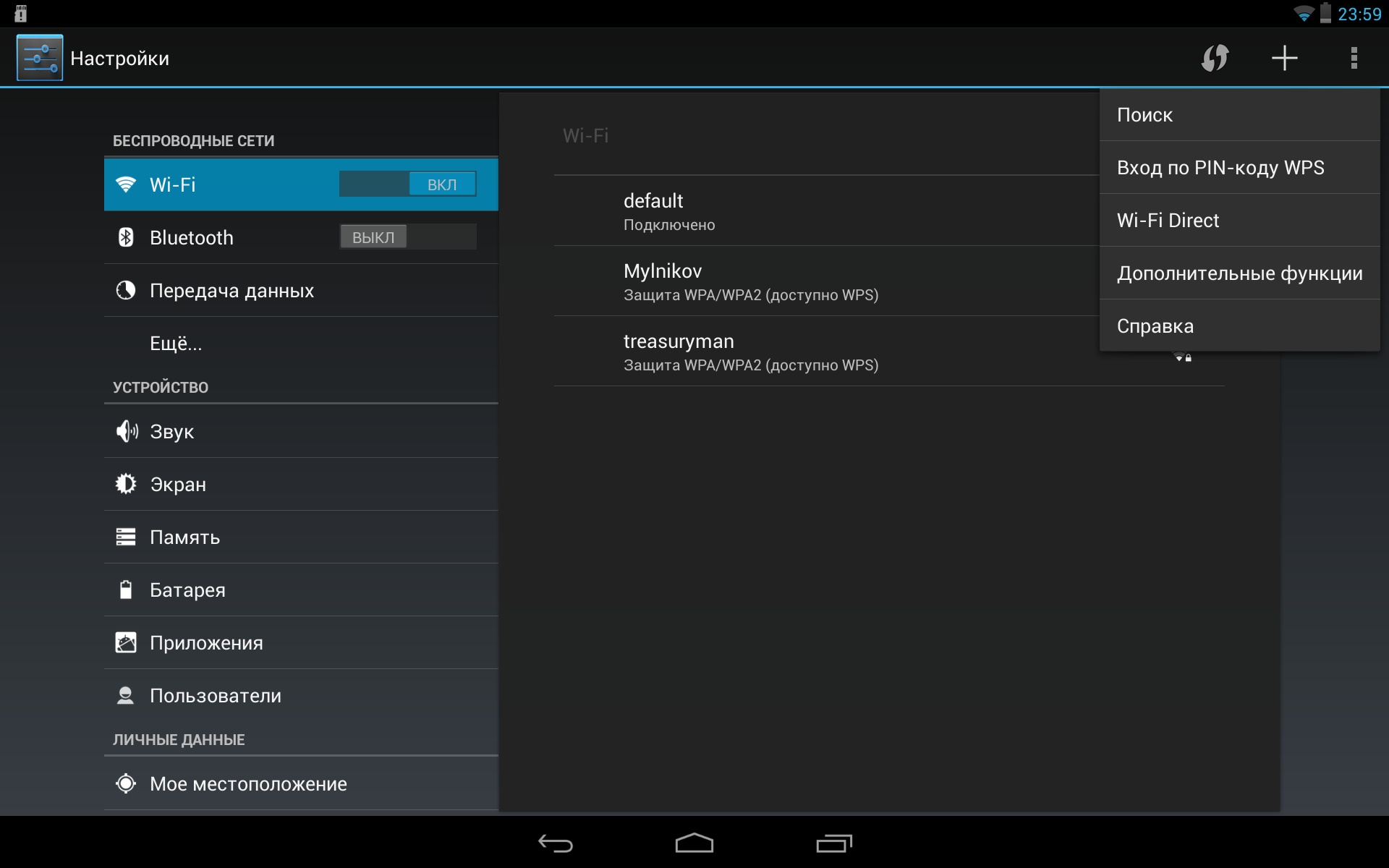Viewport: 1389px width, 868px height.
Task: Select Поиск in the overflow menu
Action: click(x=1239, y=115)
